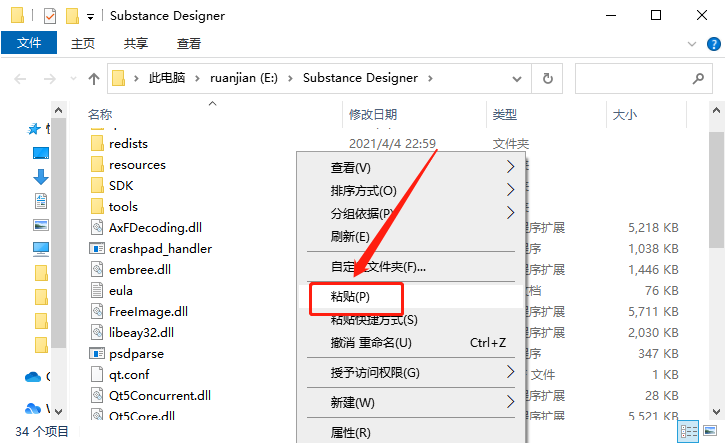Click Substance Designer in the address path
The width and height of the screenshot is (726, 443).
pos(360,78)
